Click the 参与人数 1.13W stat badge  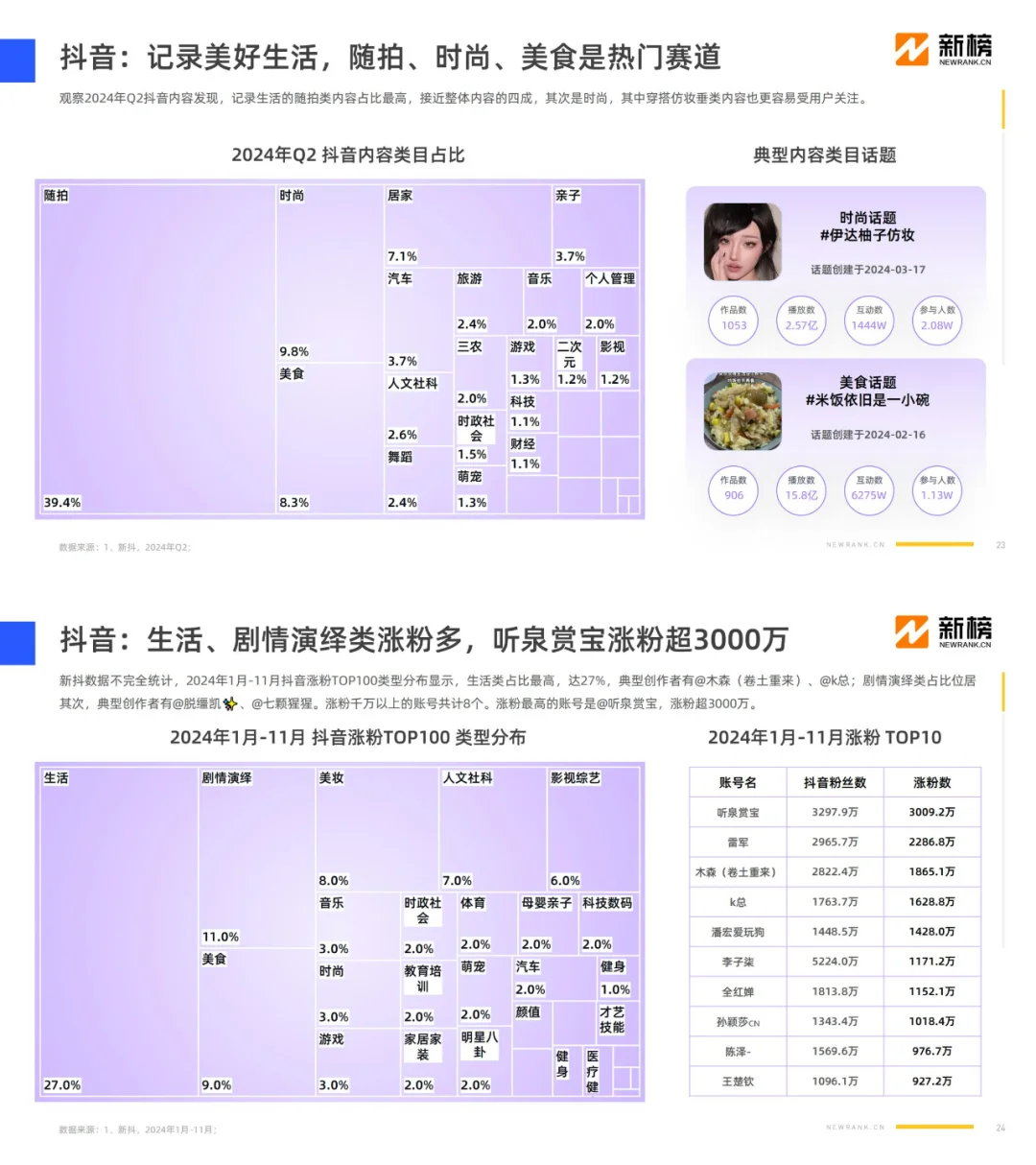(936, 490)
